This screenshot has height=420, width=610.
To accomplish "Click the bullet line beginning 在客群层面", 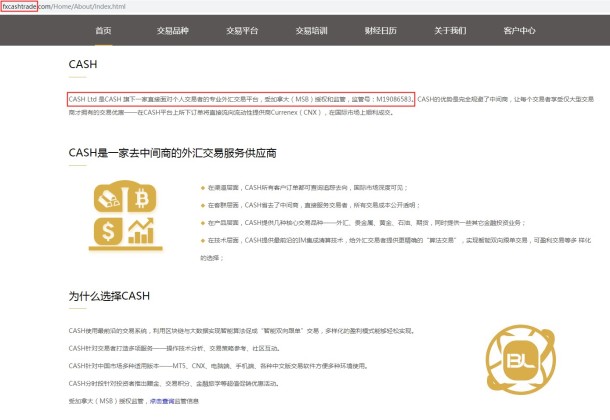I will (314, 205).
